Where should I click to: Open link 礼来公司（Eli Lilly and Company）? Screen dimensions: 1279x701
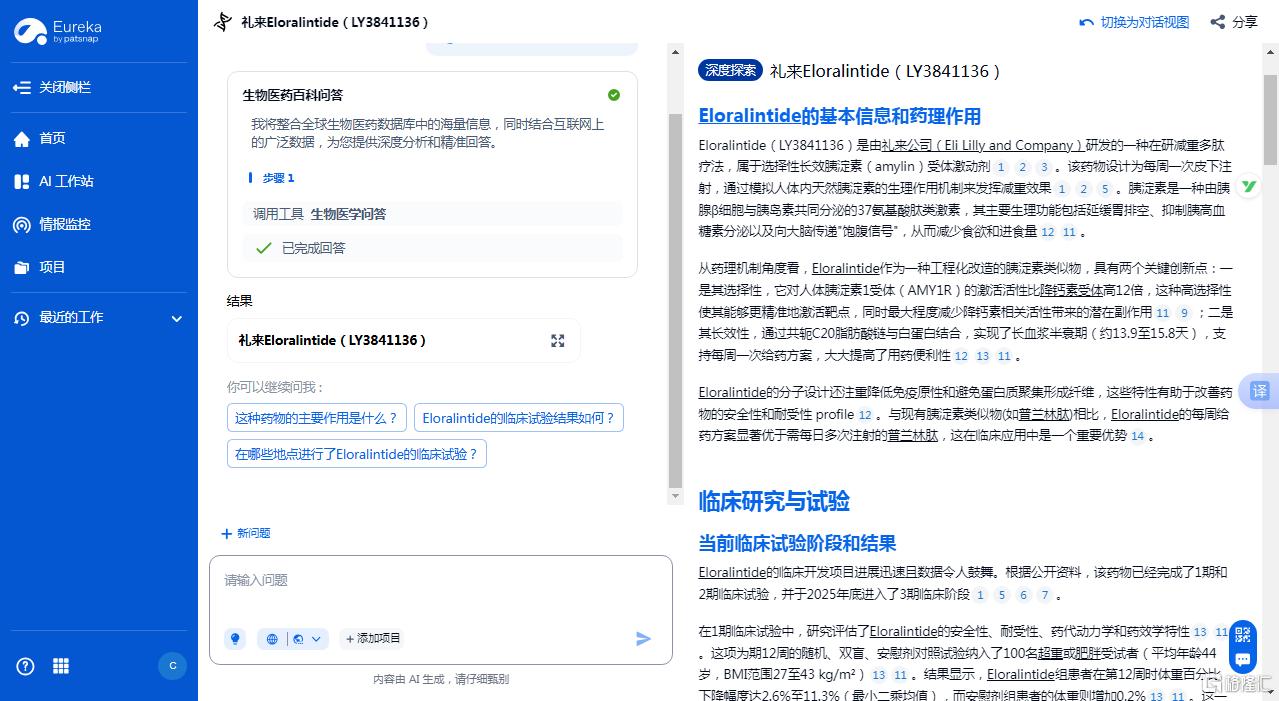(983, 145)
